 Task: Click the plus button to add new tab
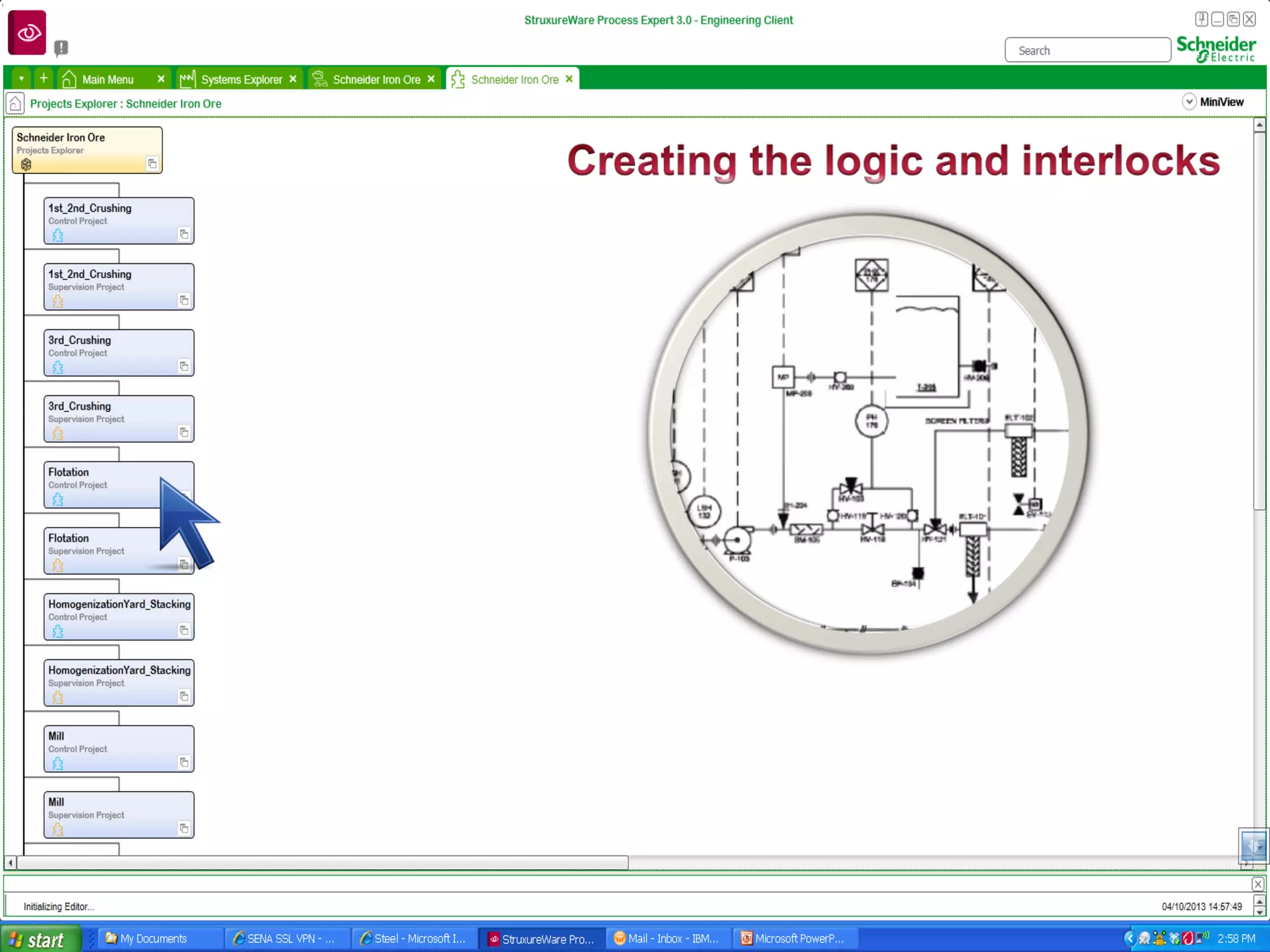pyautogui.click(x=43, y=79)
